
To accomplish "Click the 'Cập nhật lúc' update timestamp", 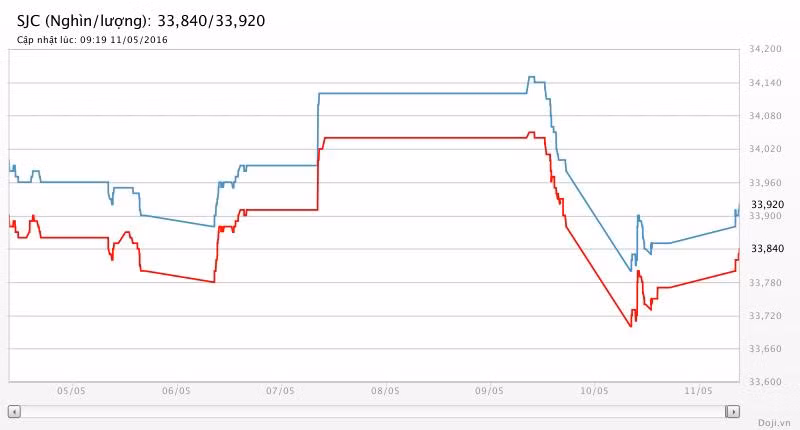I will 92,40.
